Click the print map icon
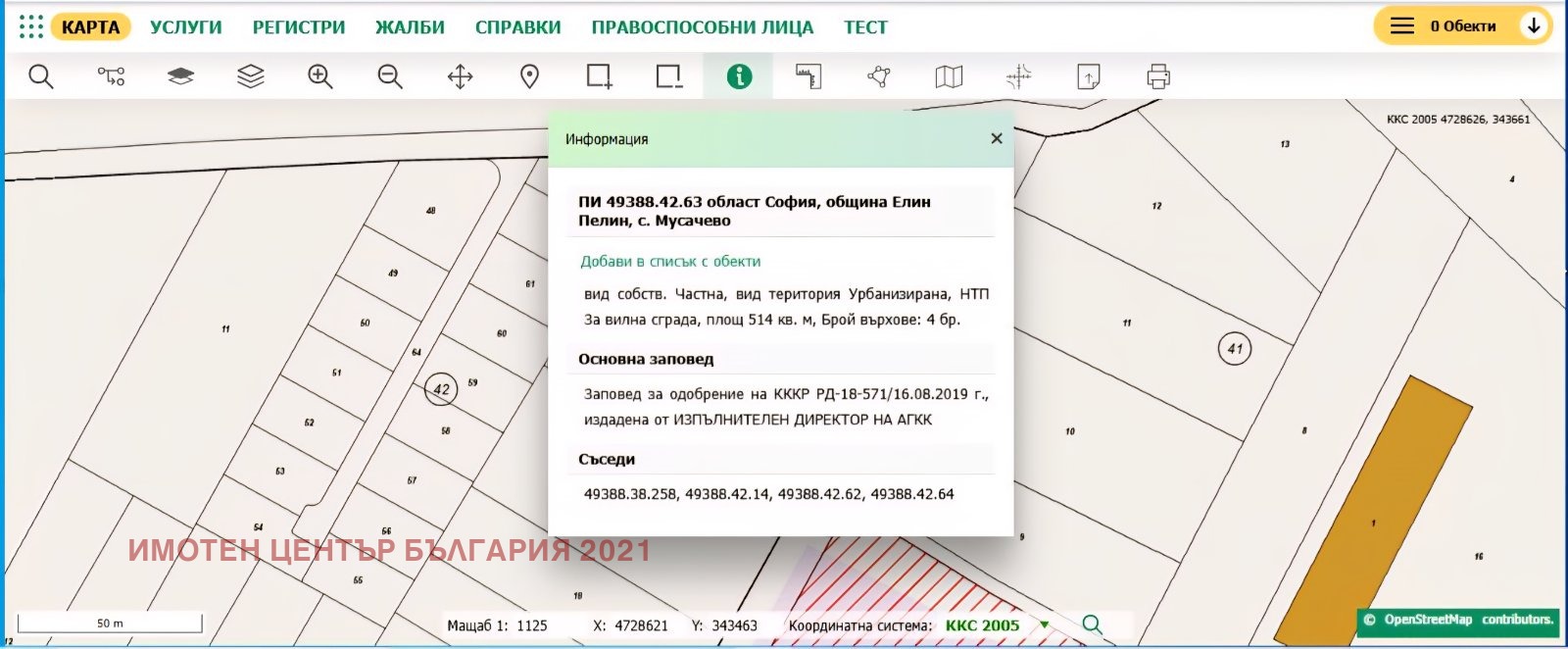This screenshot has height=649, width=1568. point(1158,76)
